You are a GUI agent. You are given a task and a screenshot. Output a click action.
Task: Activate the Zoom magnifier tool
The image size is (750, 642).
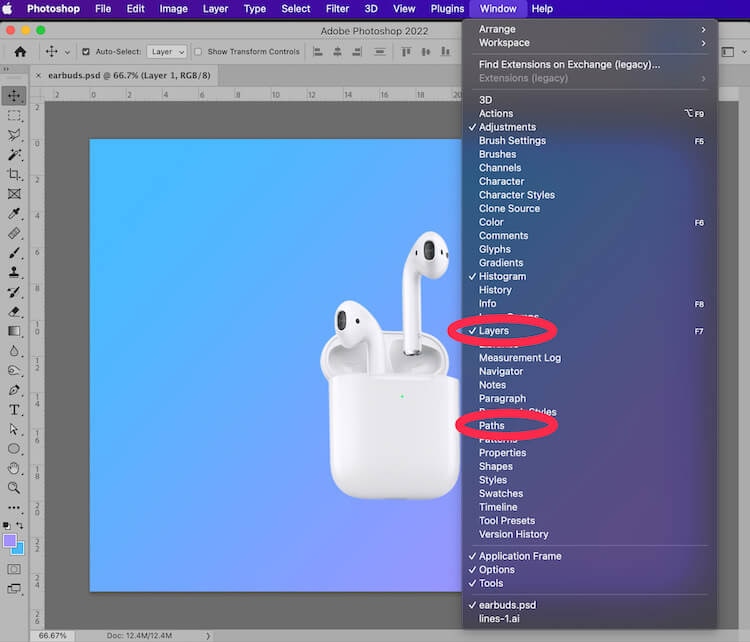14,488
